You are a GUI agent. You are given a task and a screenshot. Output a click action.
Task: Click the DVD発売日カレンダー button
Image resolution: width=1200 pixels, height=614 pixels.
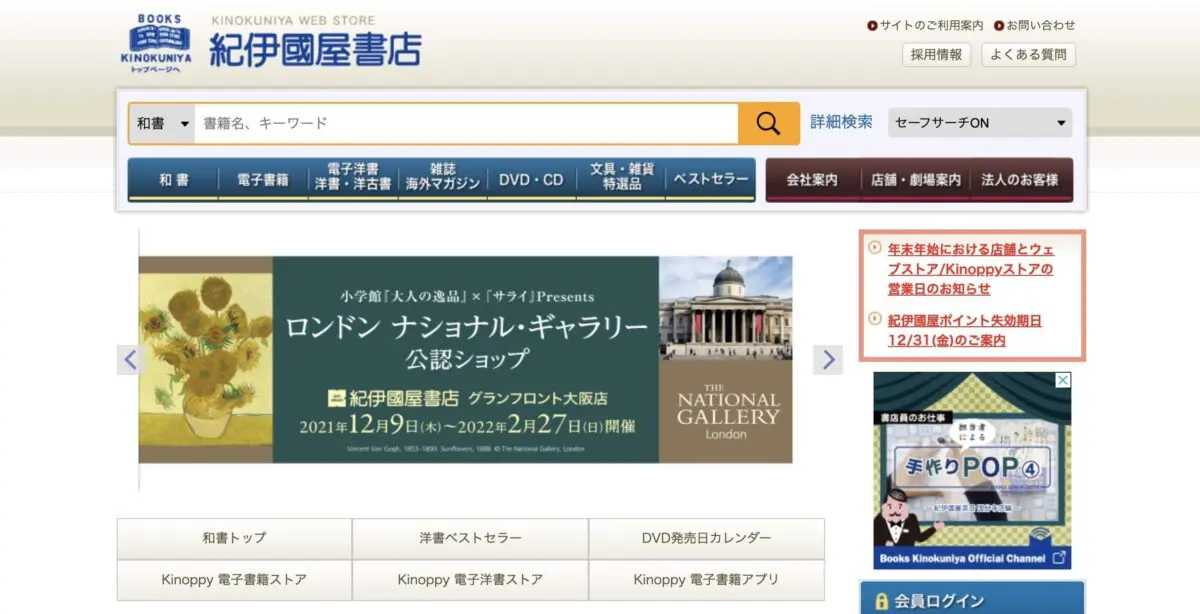(x=706, y=538)
